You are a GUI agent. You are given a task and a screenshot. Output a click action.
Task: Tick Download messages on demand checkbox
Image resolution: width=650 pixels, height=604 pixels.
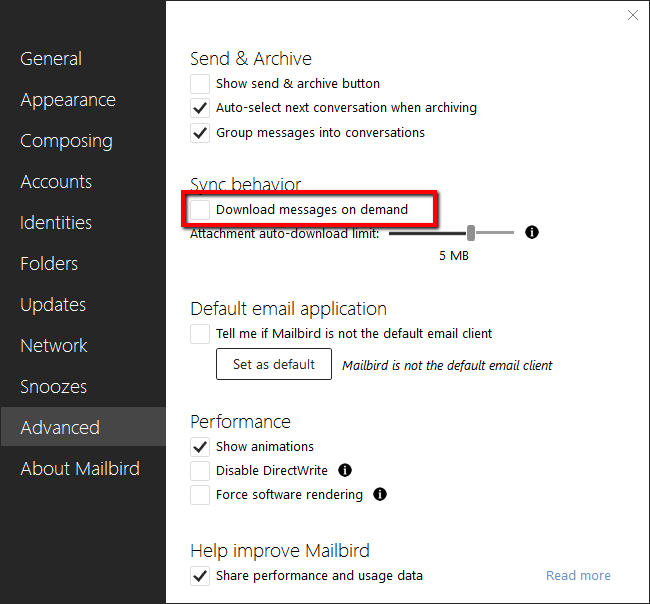point(200,210)
